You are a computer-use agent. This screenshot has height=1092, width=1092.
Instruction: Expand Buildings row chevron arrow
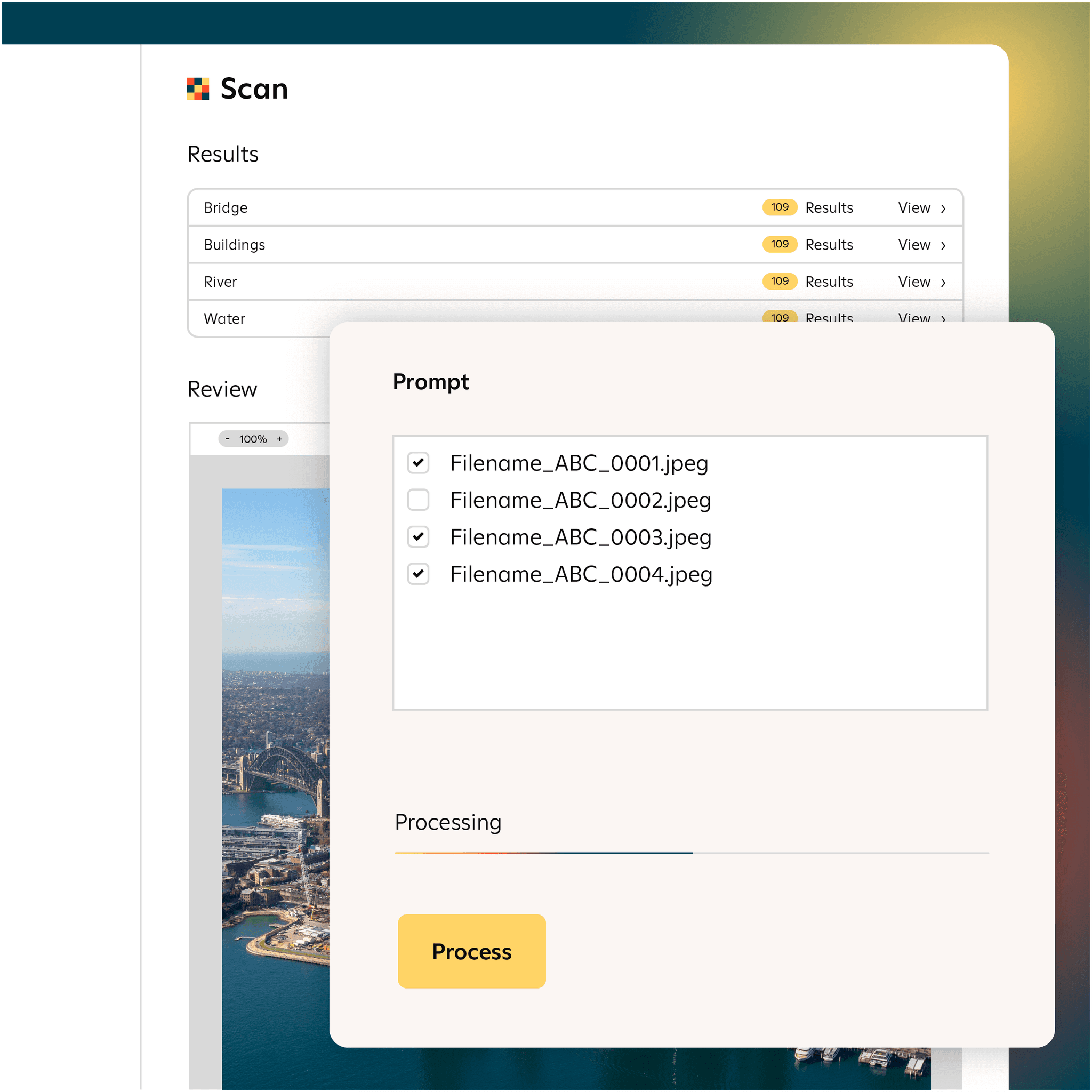point(943,245)
